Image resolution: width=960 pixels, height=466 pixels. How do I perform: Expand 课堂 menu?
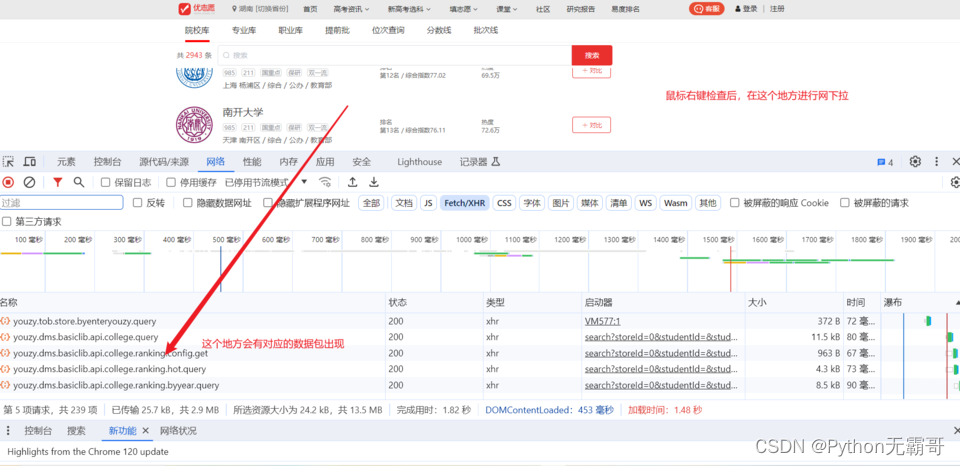click(507, 9)
